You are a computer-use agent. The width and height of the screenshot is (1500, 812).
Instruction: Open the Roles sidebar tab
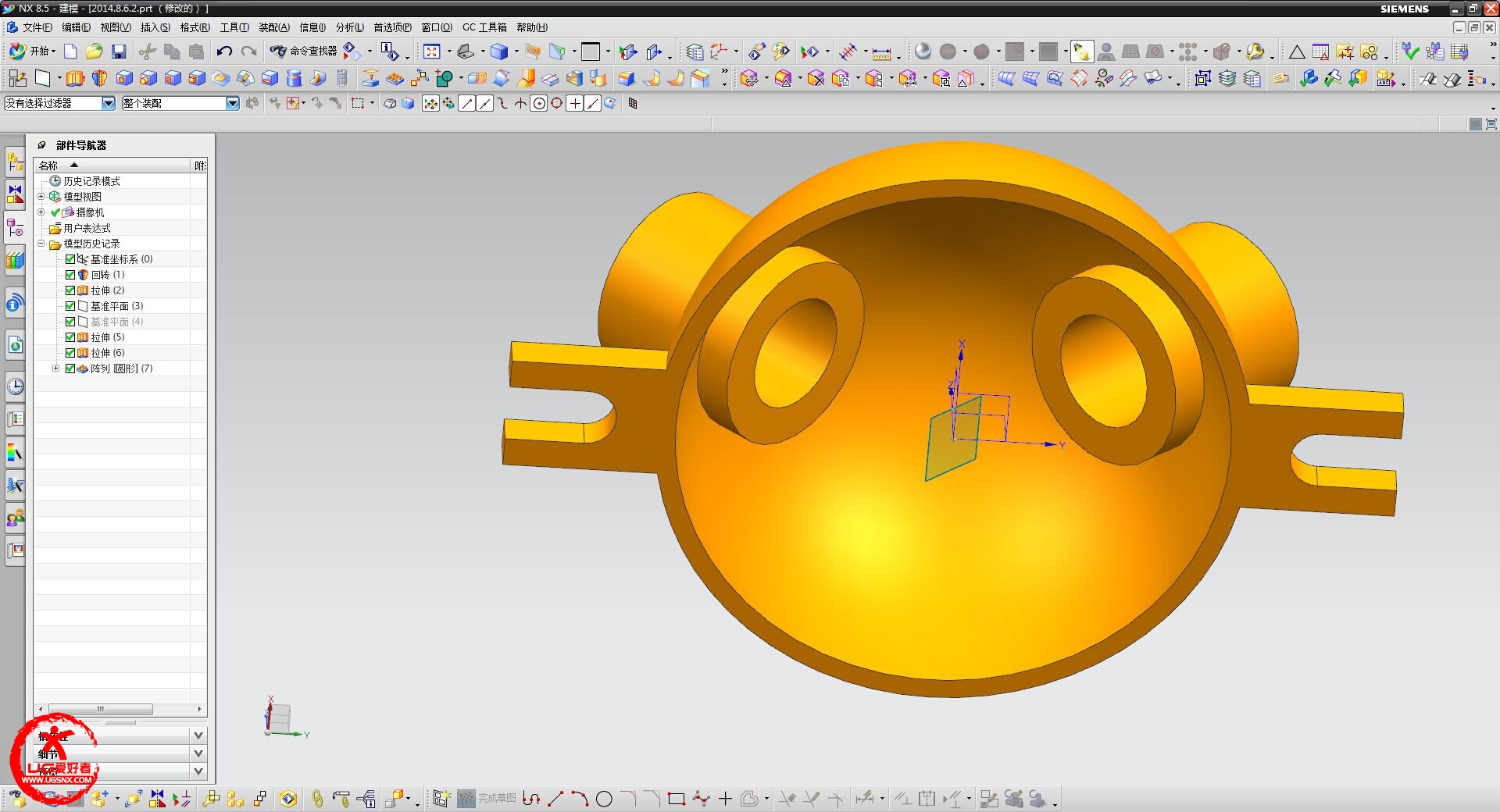(15, 518)
